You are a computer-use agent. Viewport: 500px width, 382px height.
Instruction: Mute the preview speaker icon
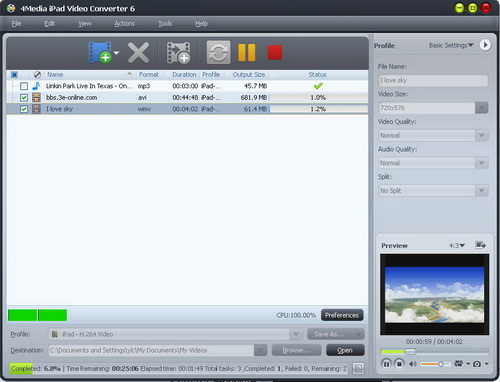pyautogui.click(x=413, y=364)
